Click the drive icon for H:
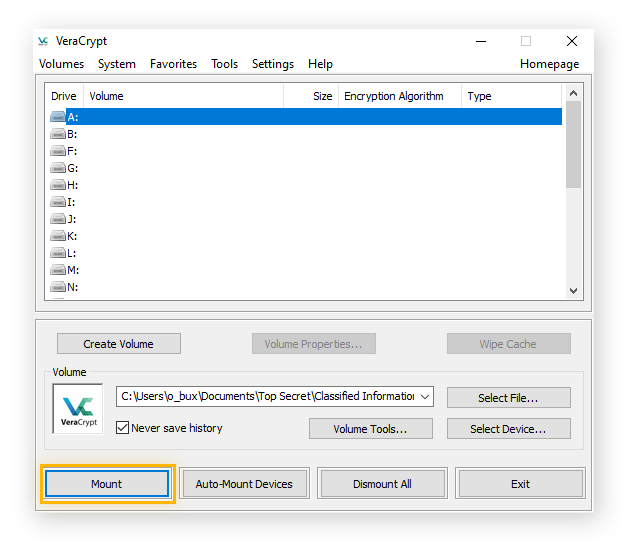625x545 pixels. coord(58,185)
